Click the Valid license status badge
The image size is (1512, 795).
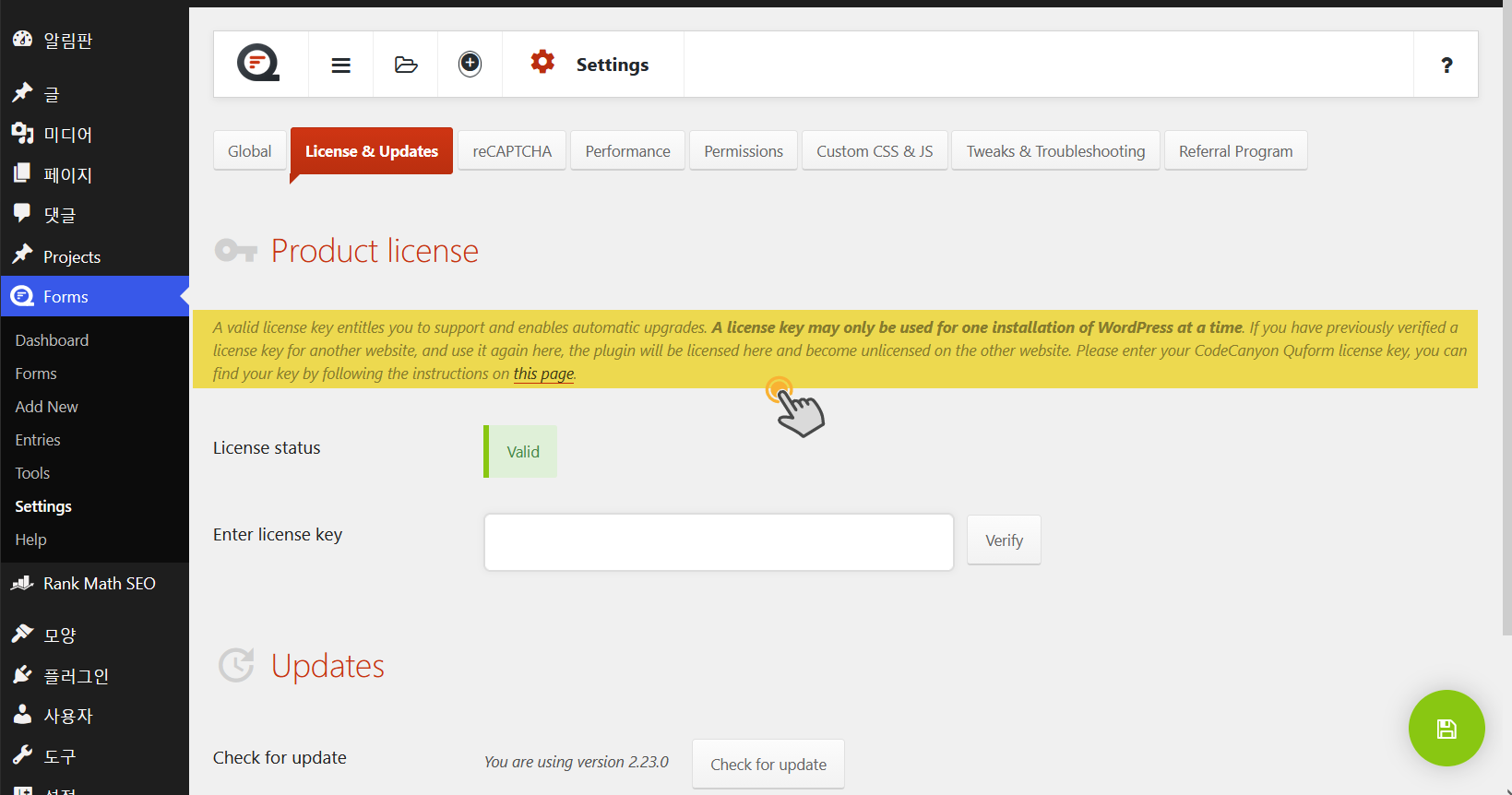point(520,451)
